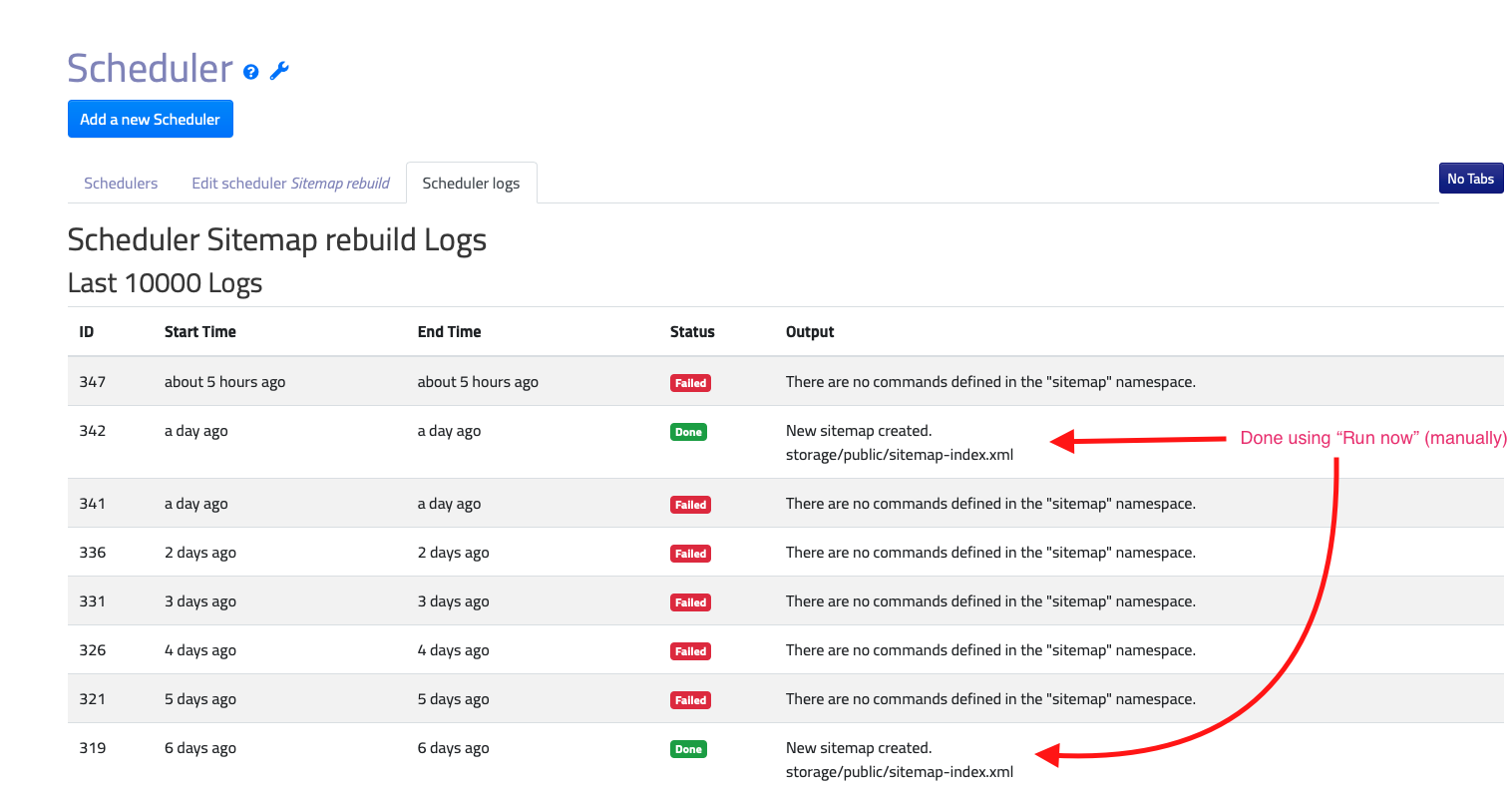The height and width of the screenshot is (792, 1512).
Task: Click the large Scheduler page title
Action: tap(150, 69)
